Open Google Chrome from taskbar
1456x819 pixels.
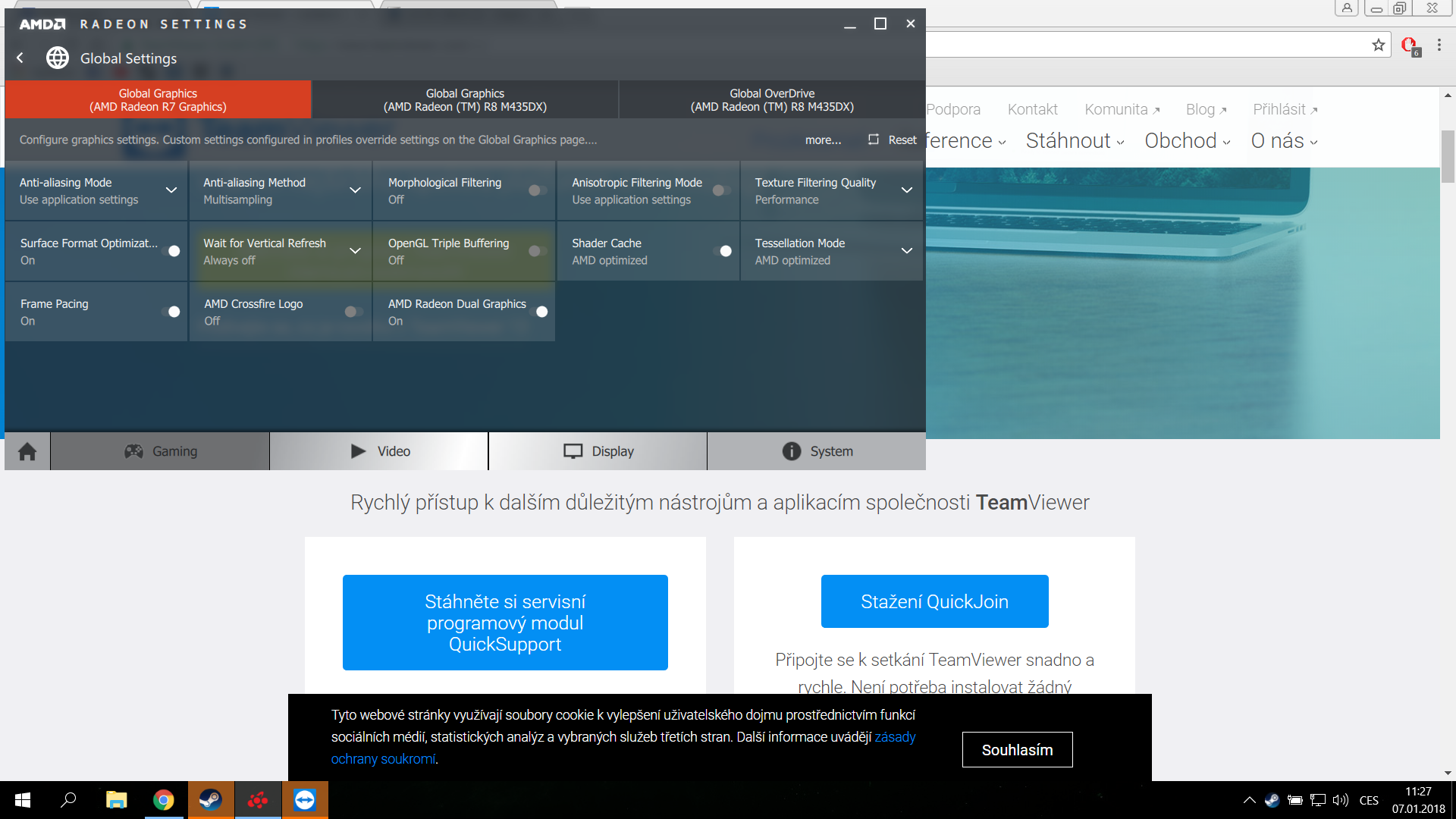coord(163,800)
